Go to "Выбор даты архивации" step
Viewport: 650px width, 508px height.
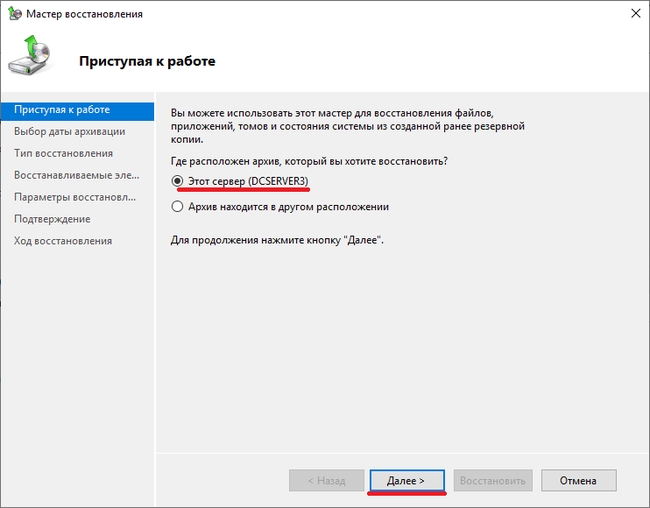click(70, 131)
